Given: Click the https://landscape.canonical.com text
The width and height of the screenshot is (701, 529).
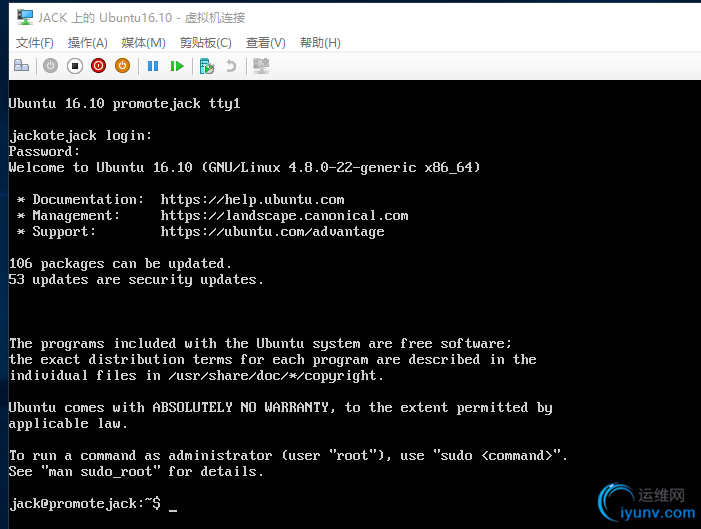Looking at the screenshot, I should pyautogui.click(x=284, y=216).
